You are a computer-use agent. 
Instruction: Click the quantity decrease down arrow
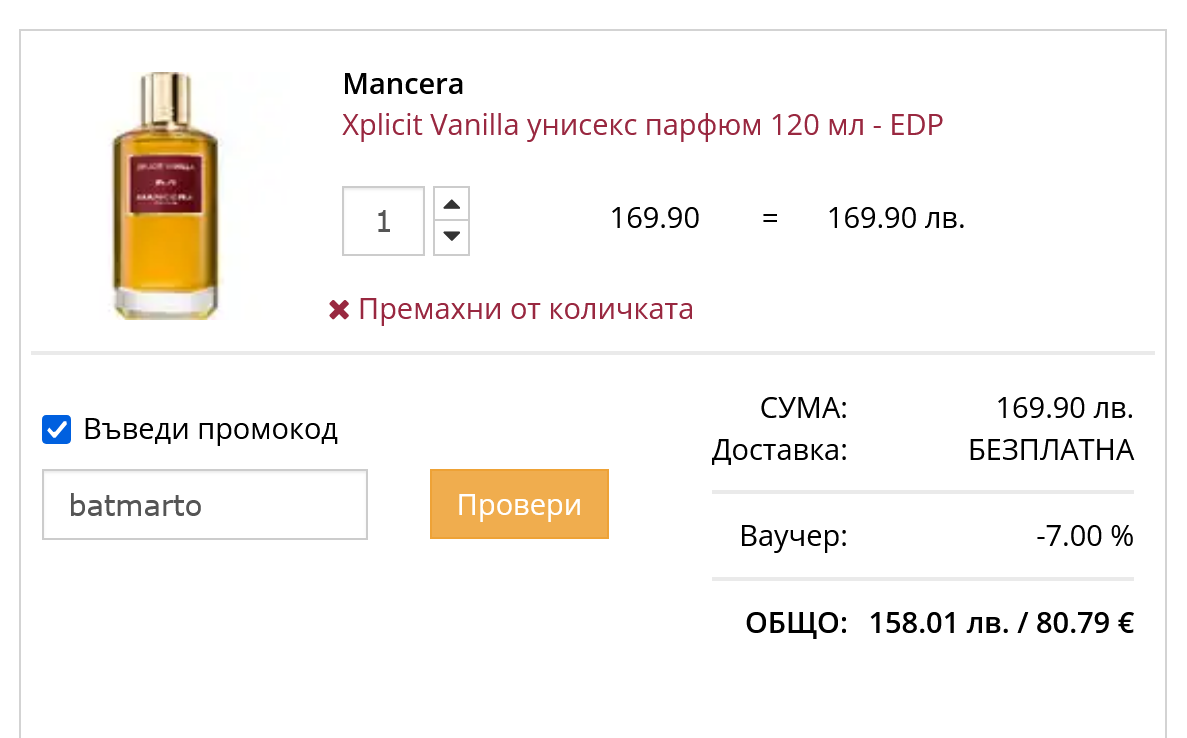[x=452, y=237]
